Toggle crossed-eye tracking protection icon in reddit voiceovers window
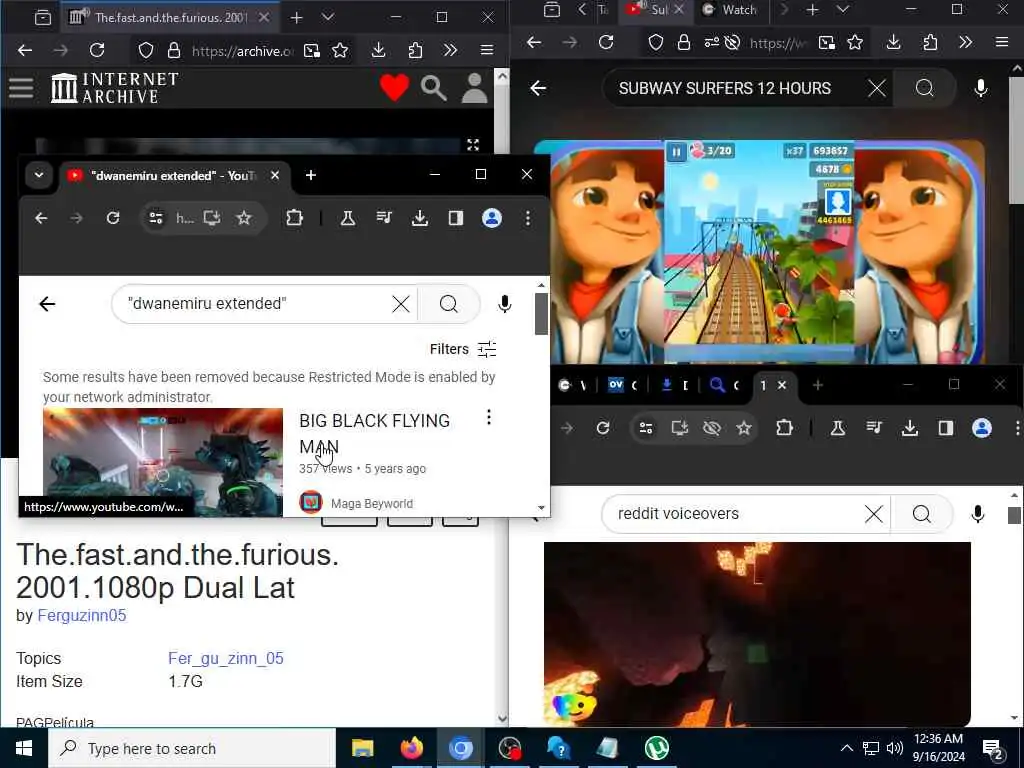Viewport: 1024px width, 768px height. (712, 428)
